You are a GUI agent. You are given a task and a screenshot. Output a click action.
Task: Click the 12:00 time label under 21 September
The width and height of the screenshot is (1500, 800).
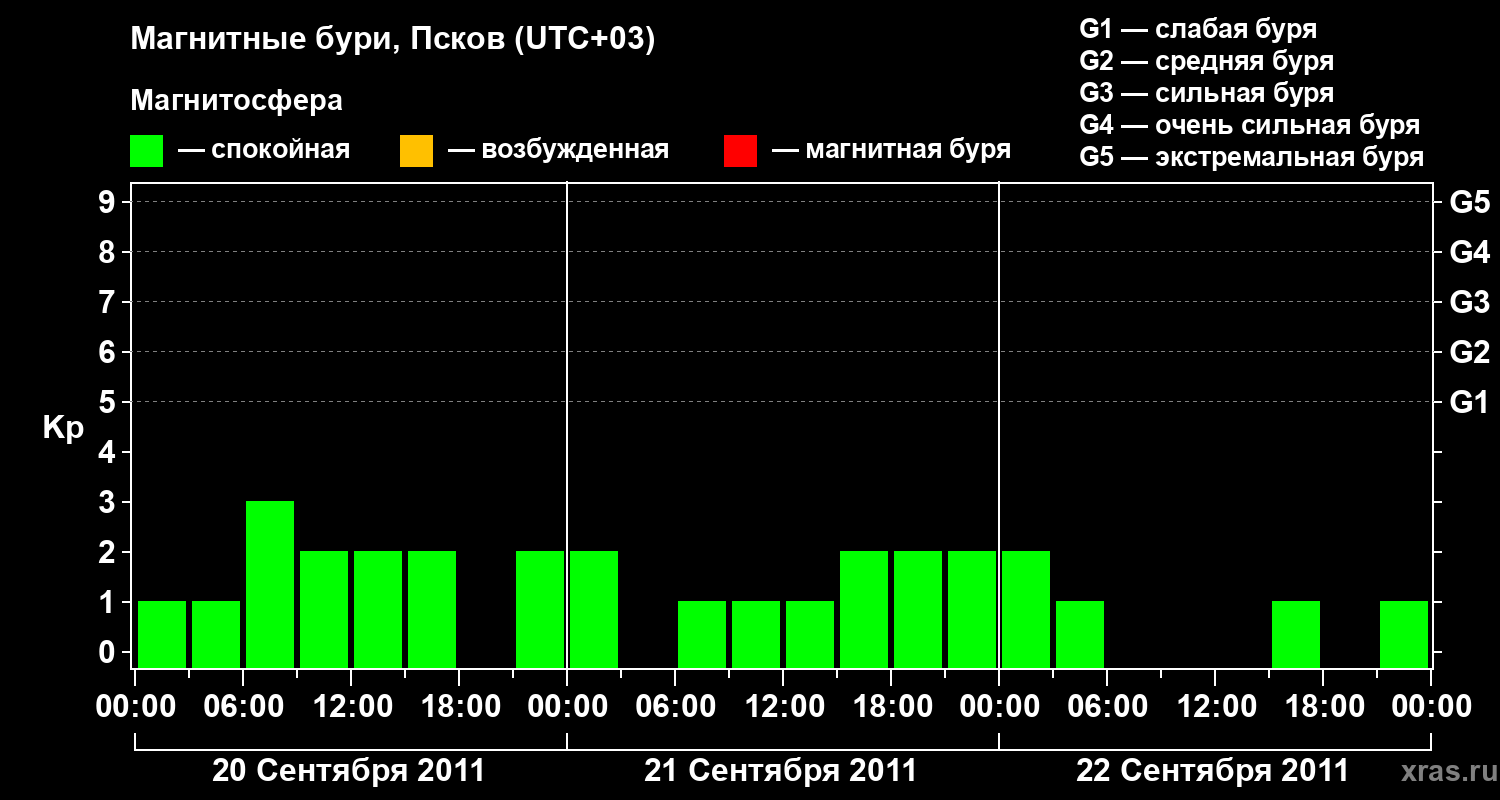coord(783,707)
